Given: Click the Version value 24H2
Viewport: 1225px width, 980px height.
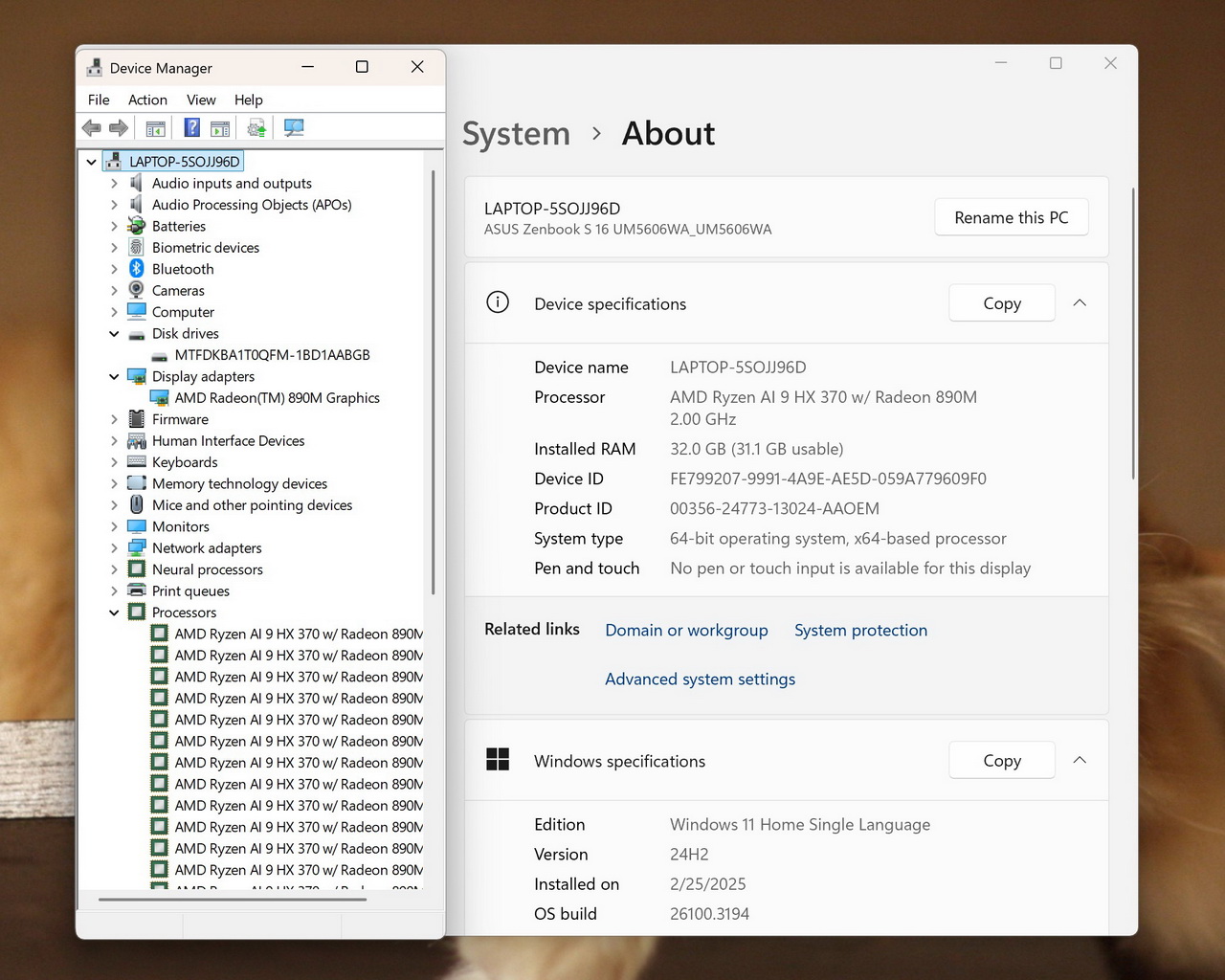Looking at the screenshot, I should 689,854.
